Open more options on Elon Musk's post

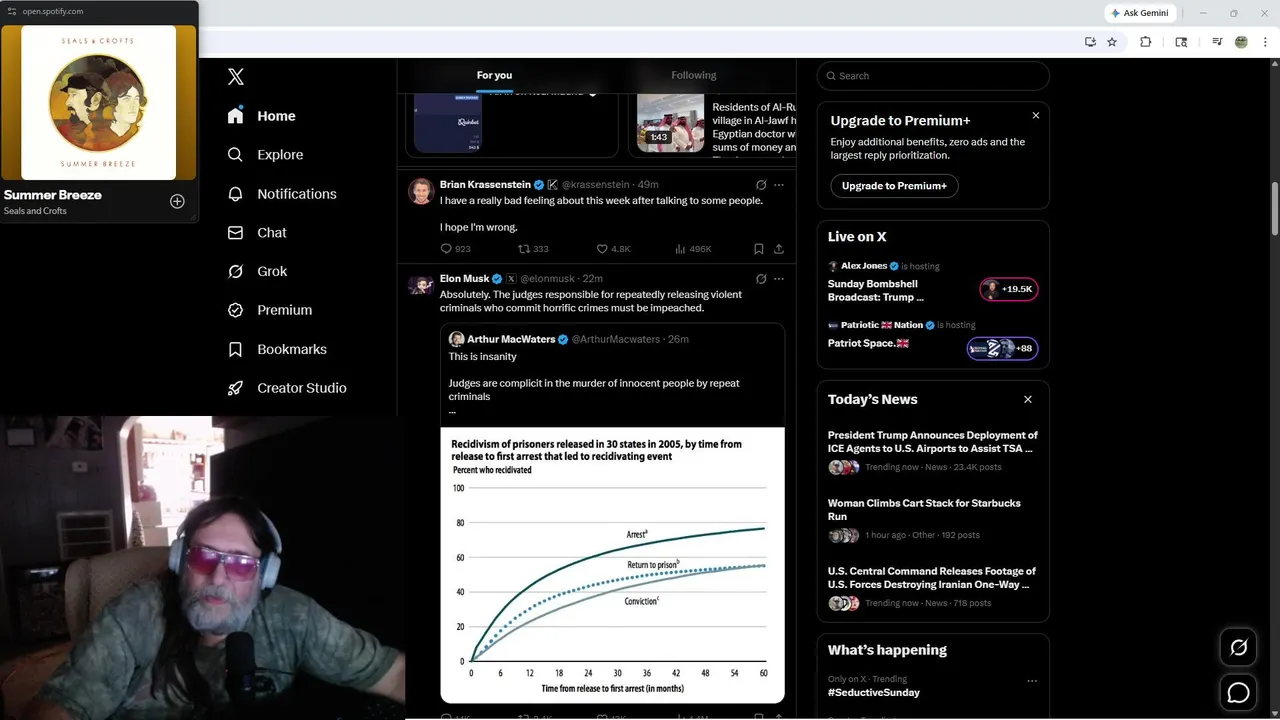coord(779,279)
